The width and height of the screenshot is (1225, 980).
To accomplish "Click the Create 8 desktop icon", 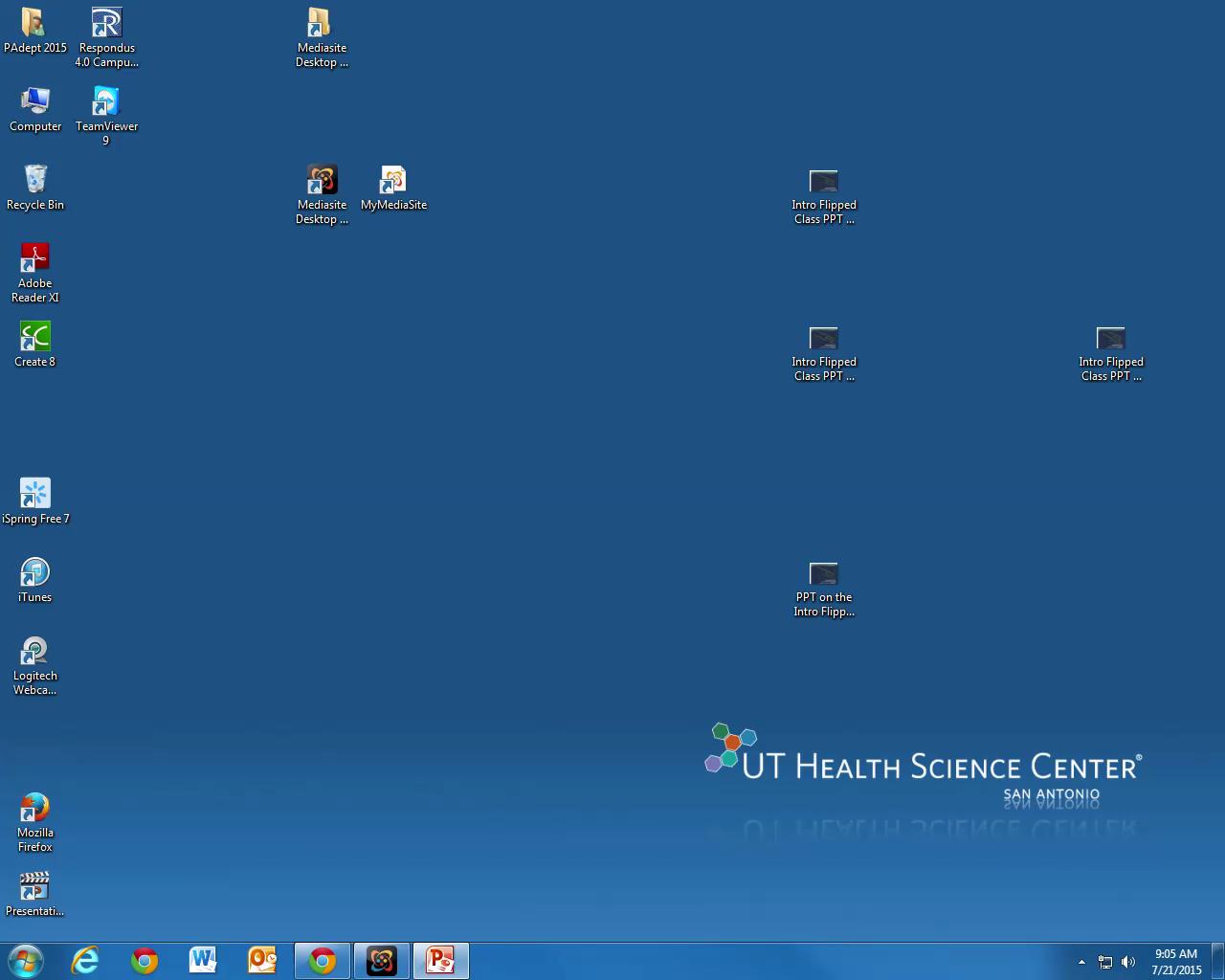I will tap(35, 338).
